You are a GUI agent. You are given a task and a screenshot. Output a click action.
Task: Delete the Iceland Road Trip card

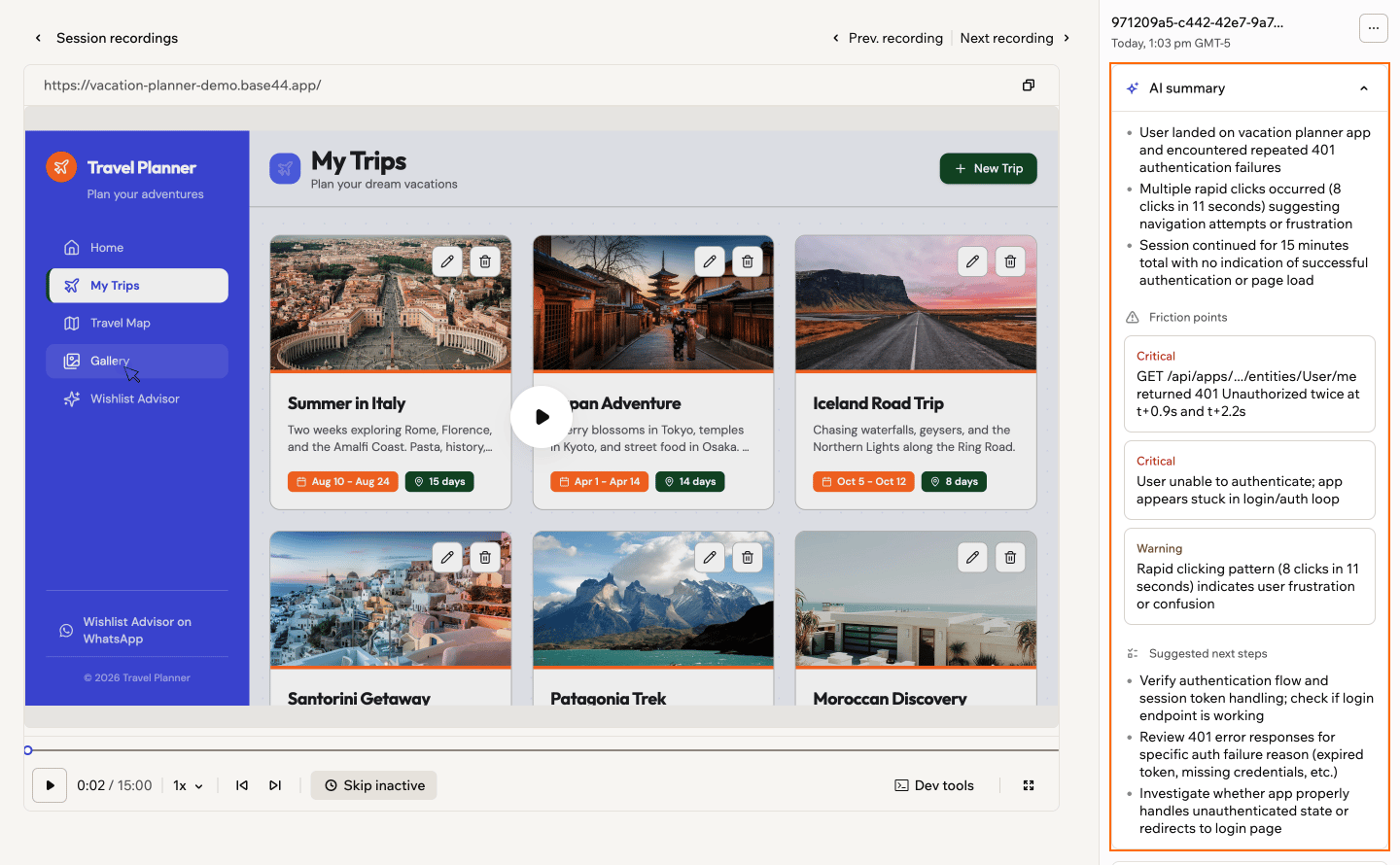tap(1010, 261)
